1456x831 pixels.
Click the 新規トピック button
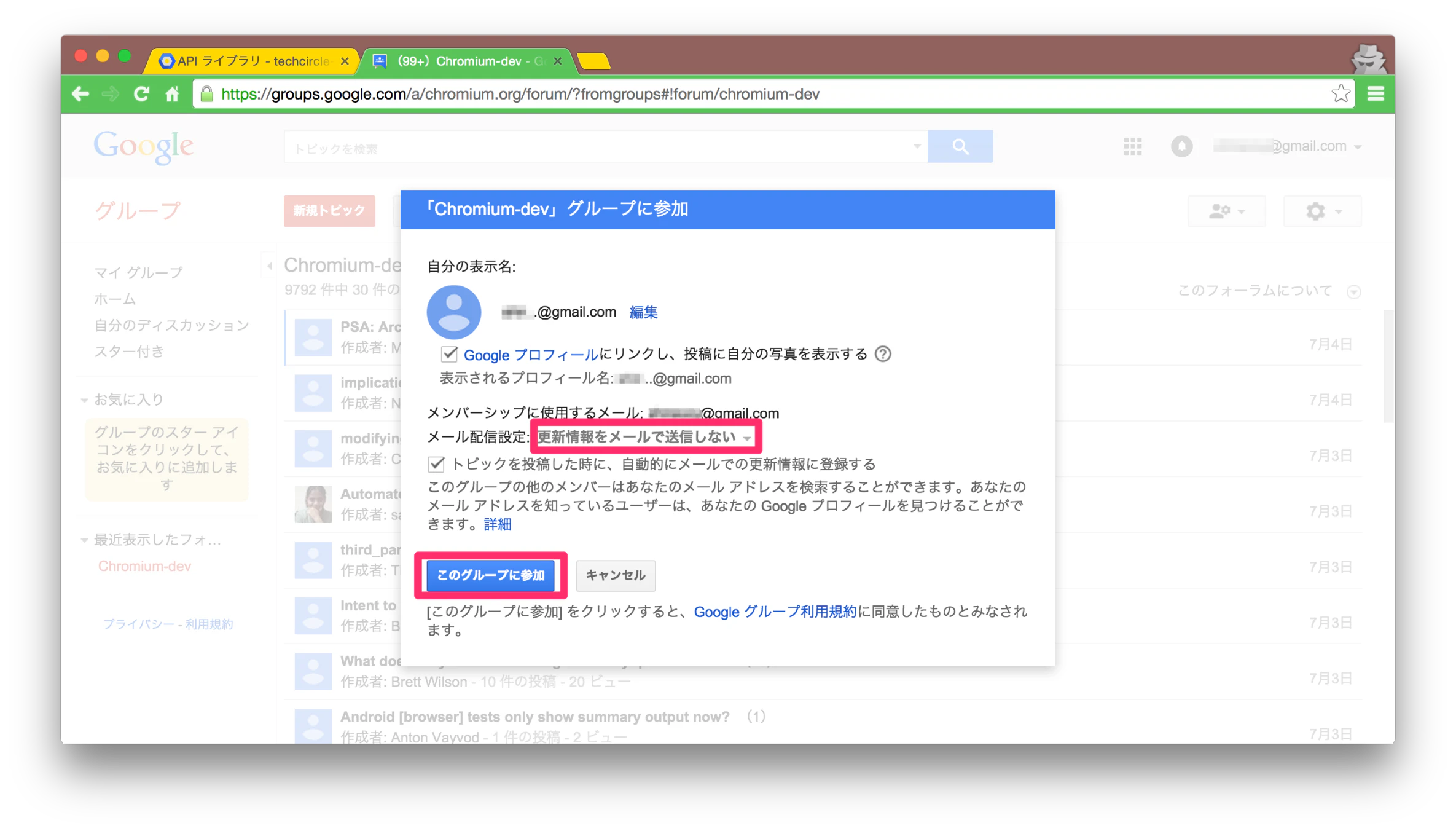(329, 211)
